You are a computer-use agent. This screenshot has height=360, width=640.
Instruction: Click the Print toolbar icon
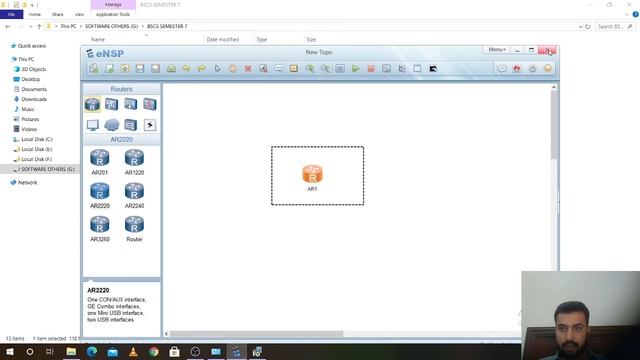pyautogui.click(x=171, y=69)
